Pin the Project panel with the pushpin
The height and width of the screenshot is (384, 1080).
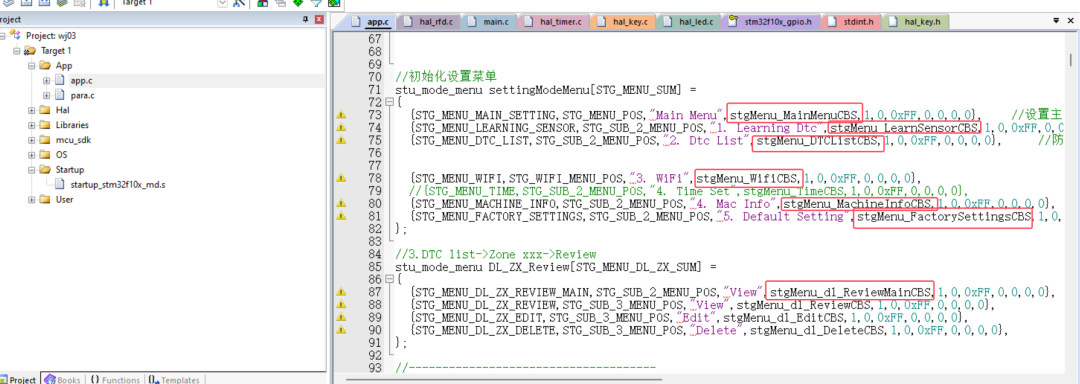coord(306,20)
